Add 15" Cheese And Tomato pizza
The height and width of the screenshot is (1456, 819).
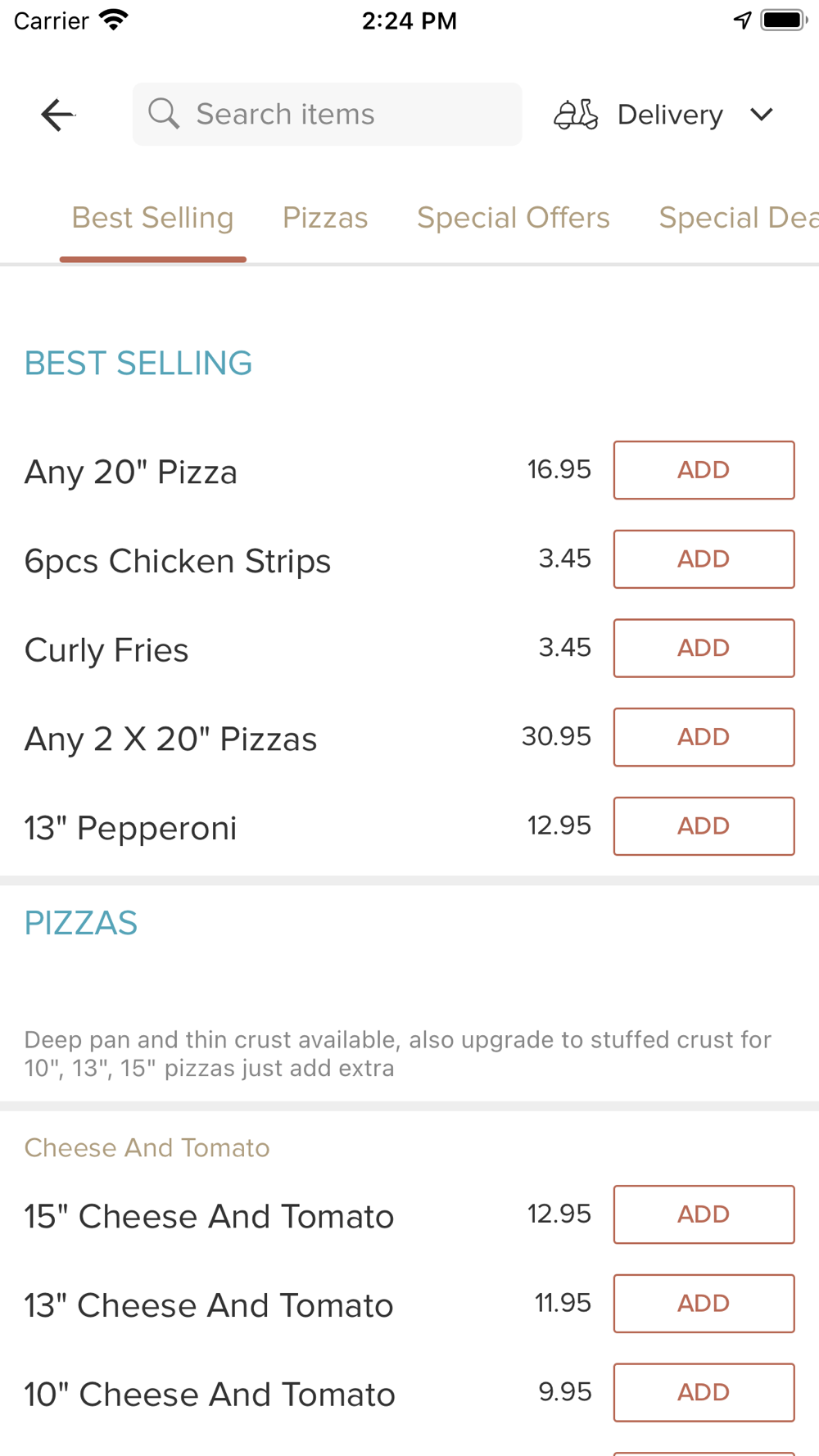click(x=704, y=1214)
